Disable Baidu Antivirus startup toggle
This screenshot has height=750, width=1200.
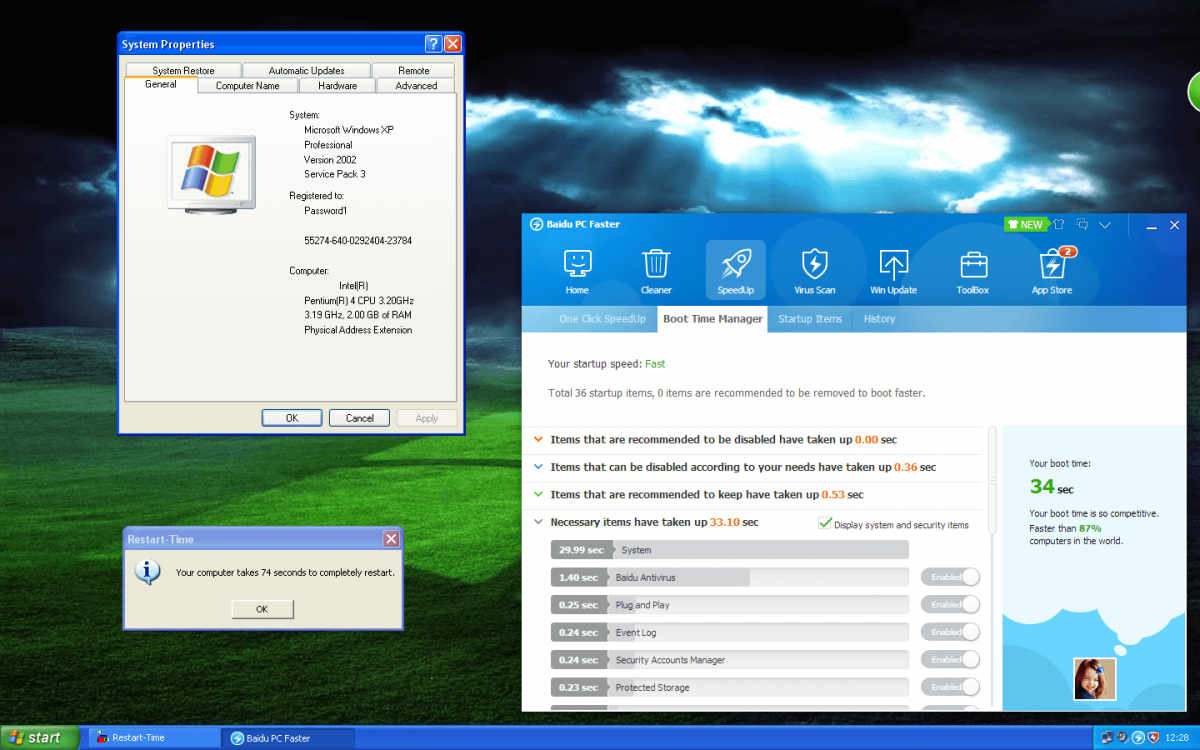coord(950,577)
